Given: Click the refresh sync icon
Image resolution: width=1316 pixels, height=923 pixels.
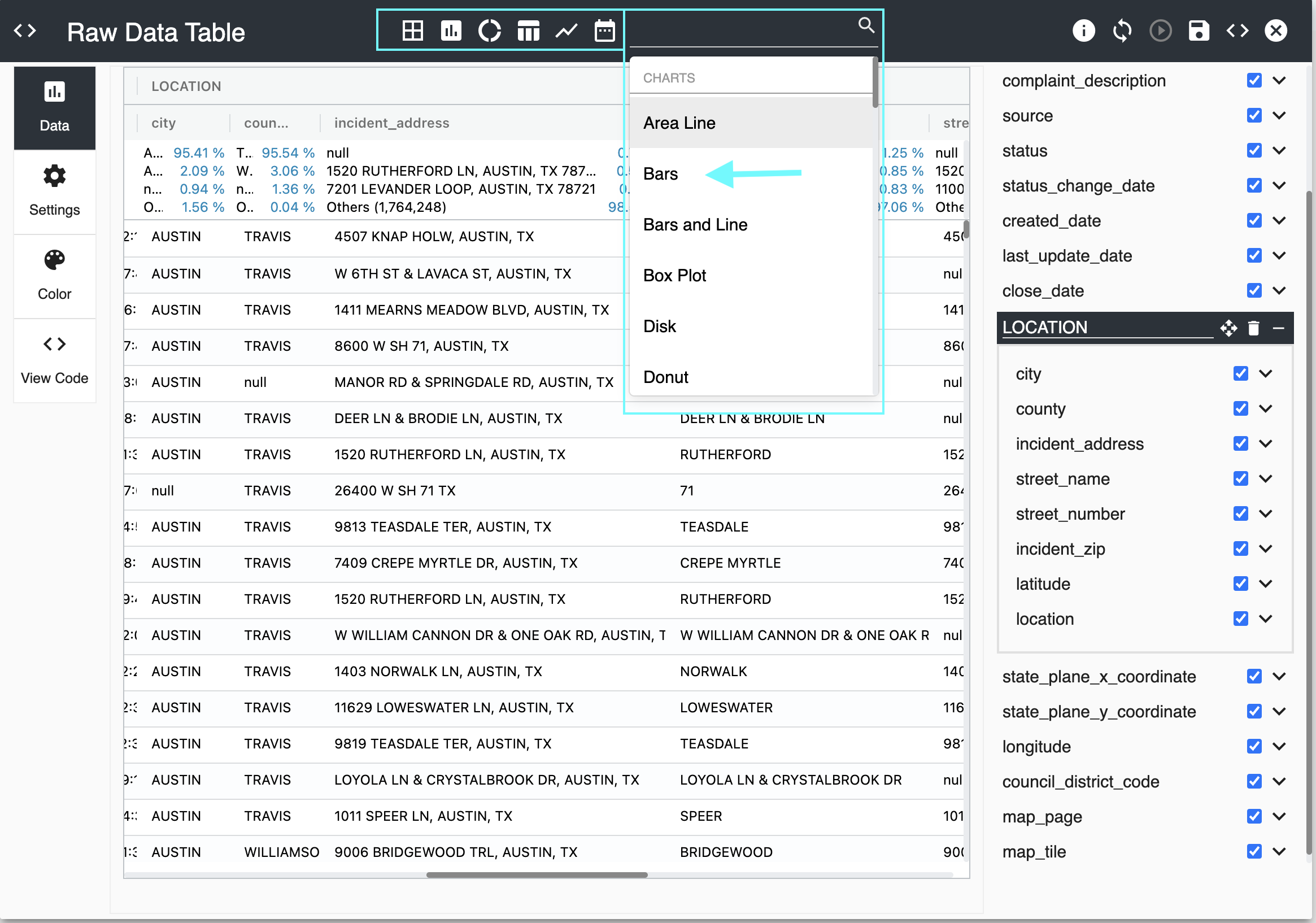Looking at the screenshot, I should (1122, 31).
